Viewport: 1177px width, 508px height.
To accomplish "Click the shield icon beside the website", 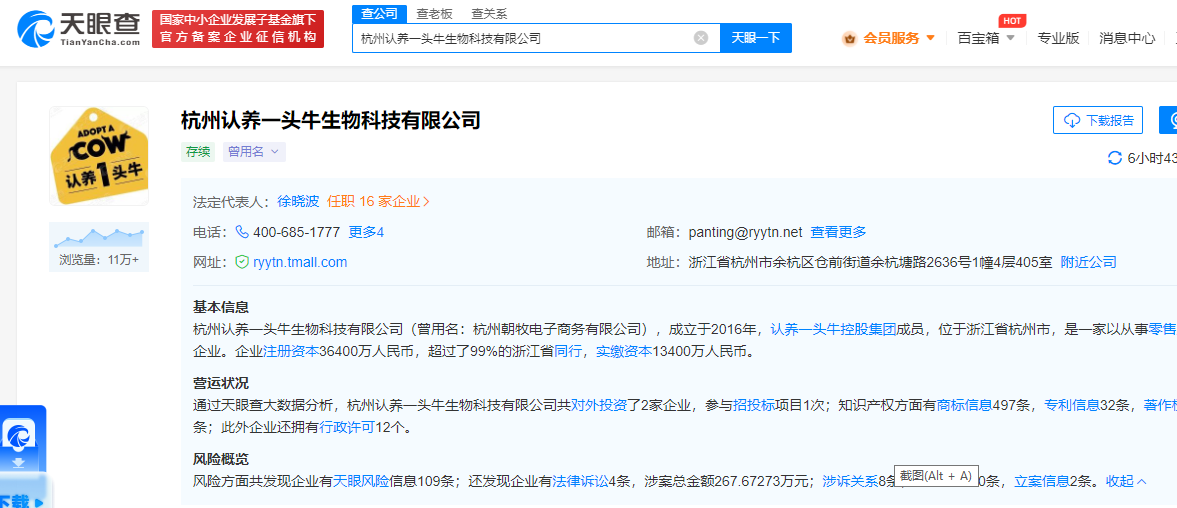I will pos(242,262).
